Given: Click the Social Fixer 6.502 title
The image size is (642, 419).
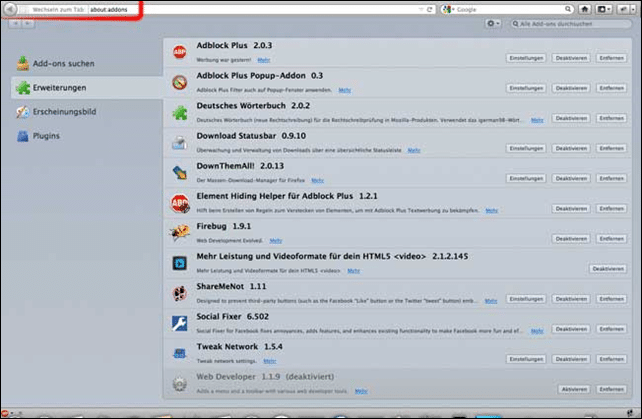Looking at the screenshot, I should pyautogui.click(x=232, y=317).
